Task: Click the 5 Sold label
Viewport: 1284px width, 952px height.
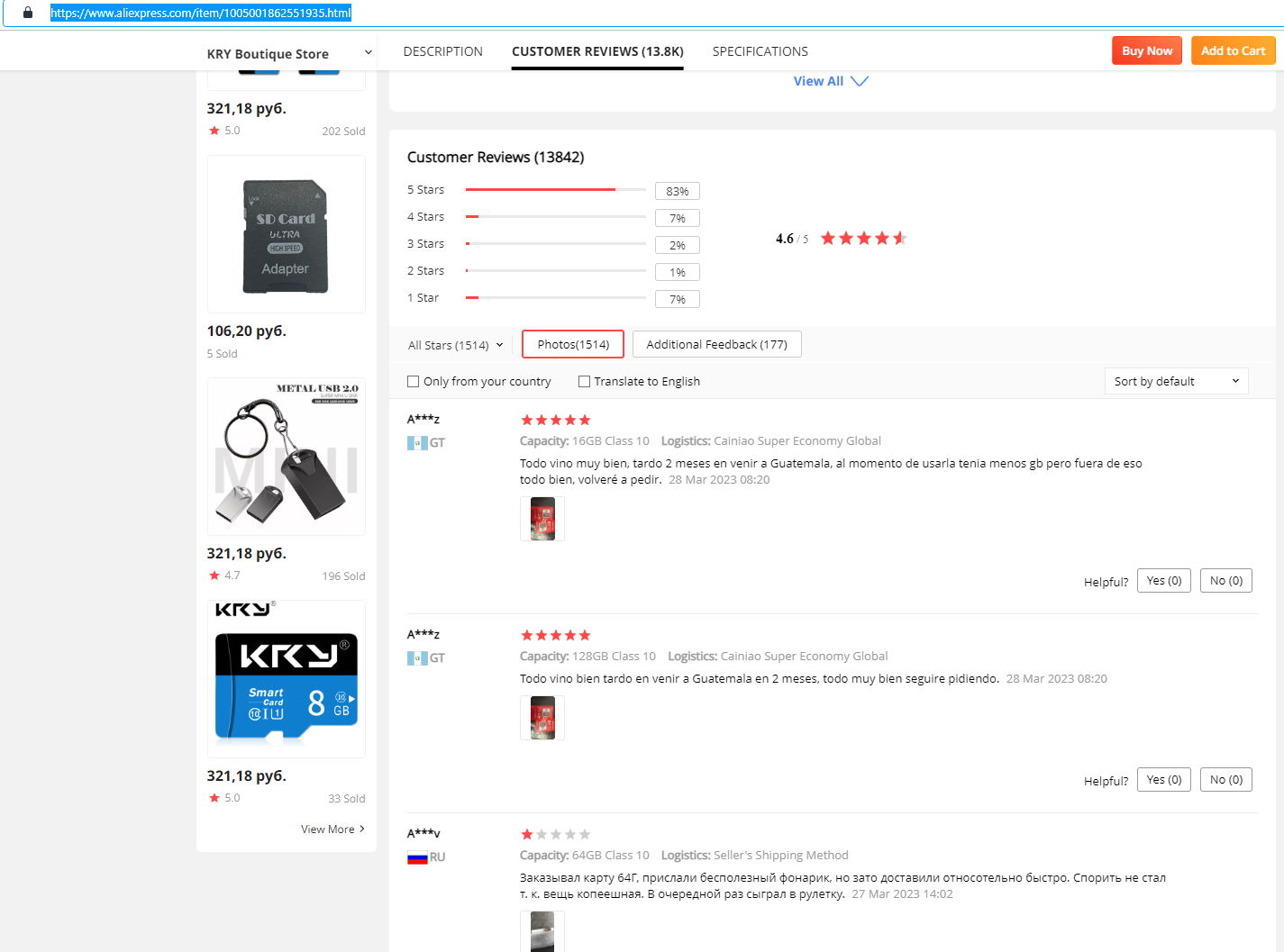Action: point(223,354)
